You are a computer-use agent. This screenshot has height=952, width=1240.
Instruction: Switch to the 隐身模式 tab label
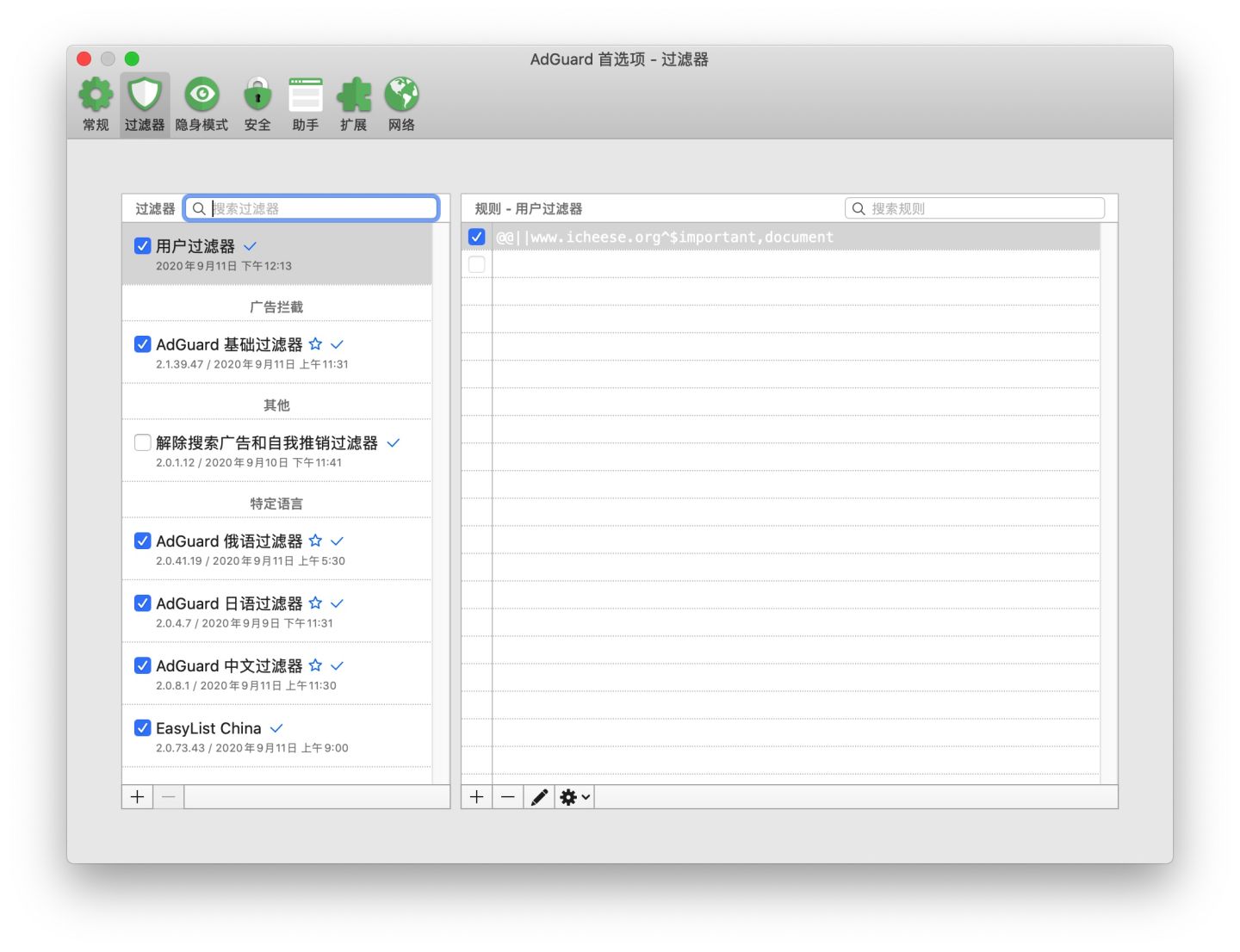[201, 125]
